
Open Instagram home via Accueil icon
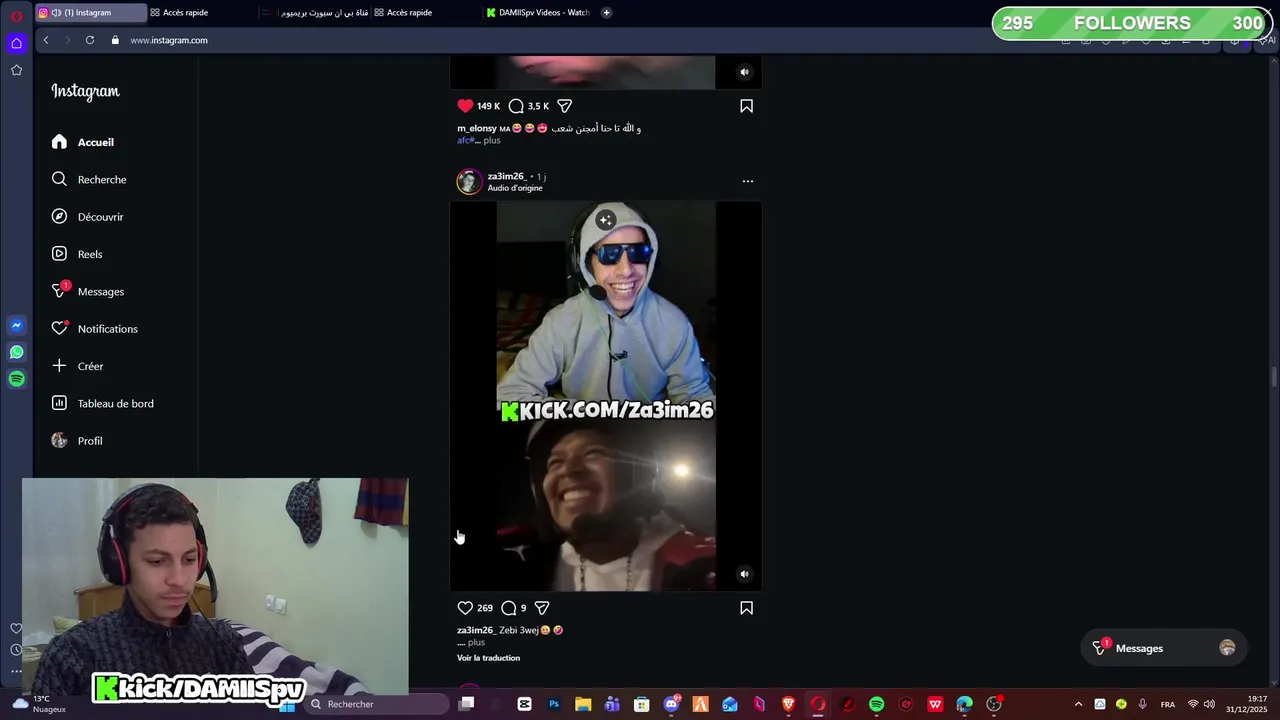coord(59,142)
